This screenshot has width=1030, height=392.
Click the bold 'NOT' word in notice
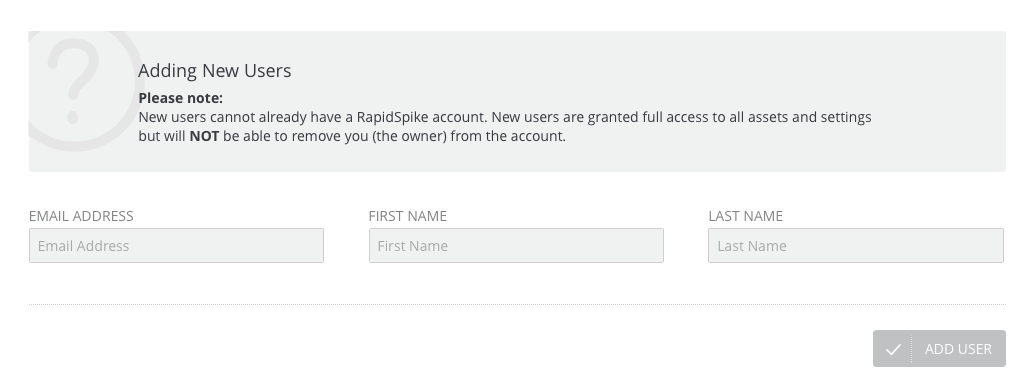point(204,136)
